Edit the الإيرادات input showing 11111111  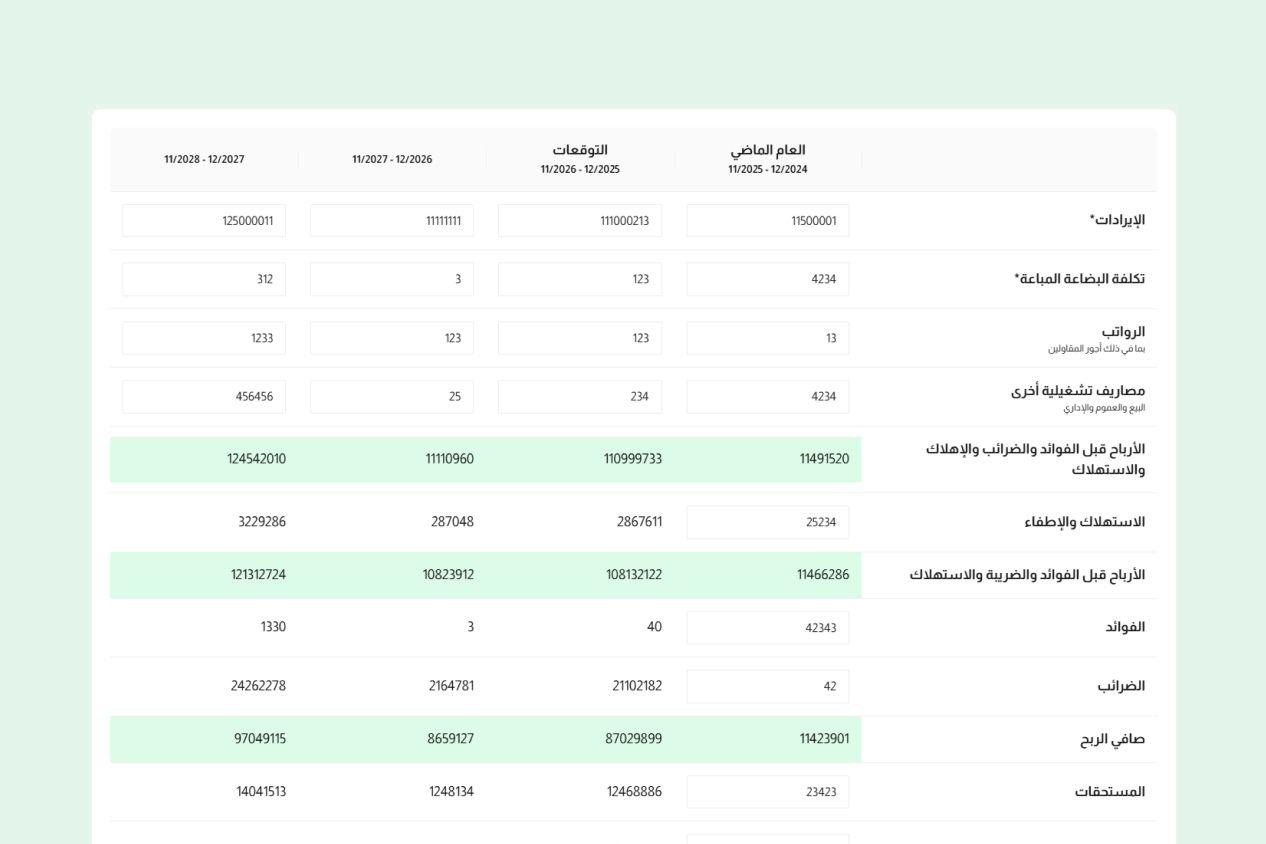point(391,221)
